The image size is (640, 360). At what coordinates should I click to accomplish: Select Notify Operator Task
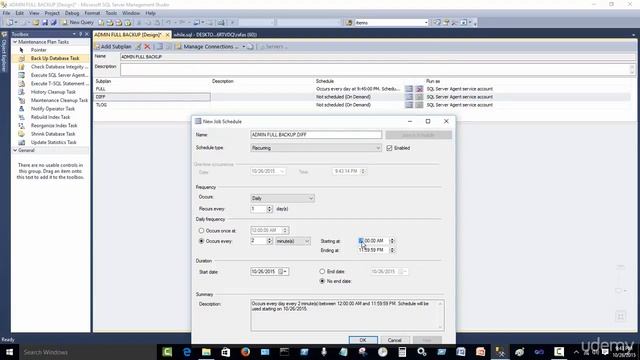coord(53,109)
